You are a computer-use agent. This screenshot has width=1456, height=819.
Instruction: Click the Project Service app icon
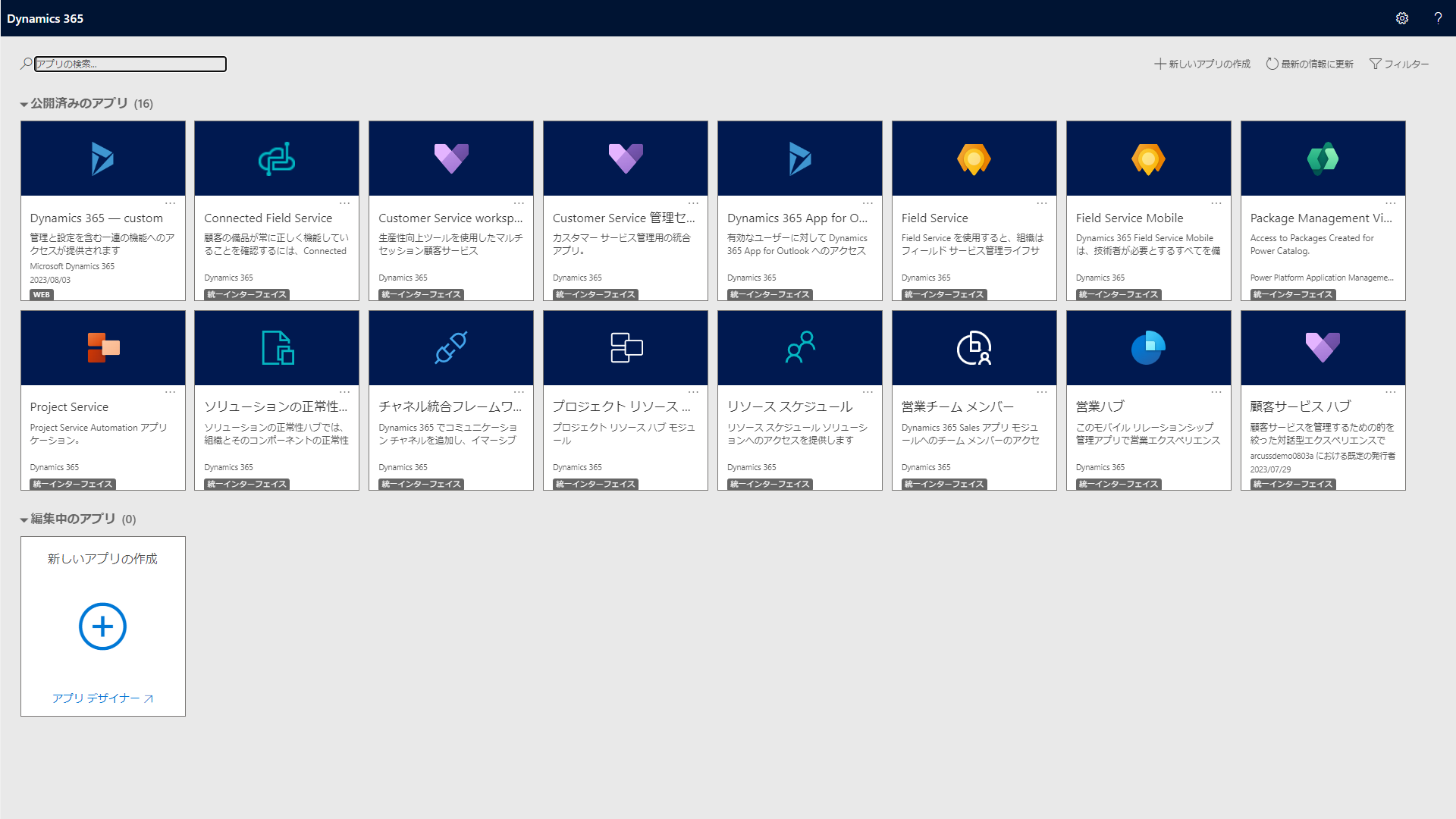coord(103,348)
